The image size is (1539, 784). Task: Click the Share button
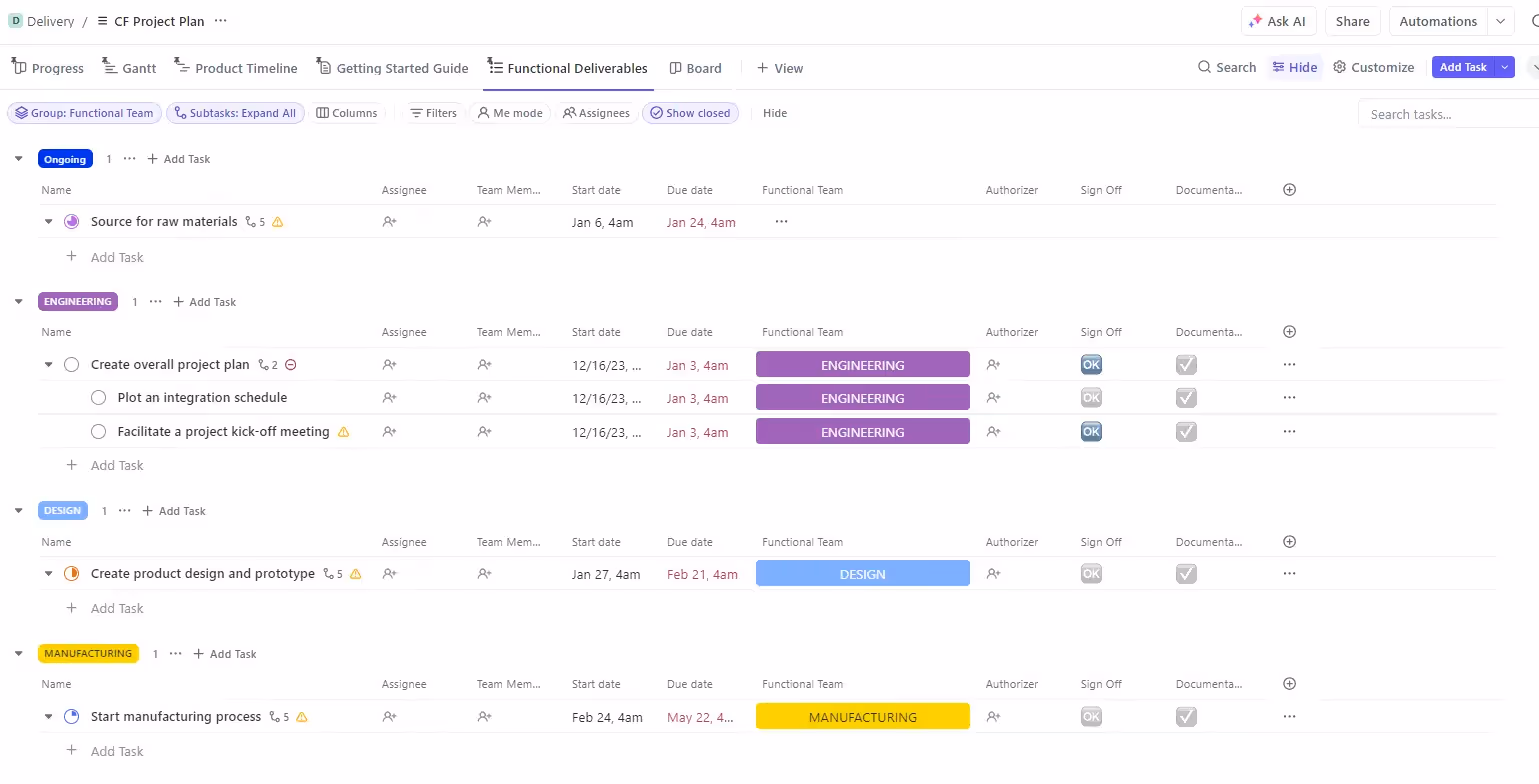(x=1352, y=21)
